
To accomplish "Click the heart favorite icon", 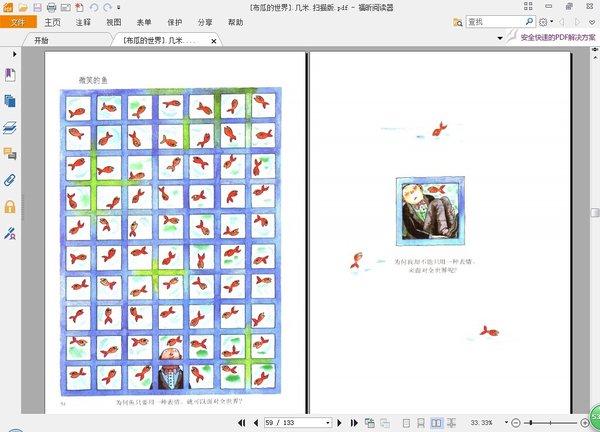I will pos(592,22).
